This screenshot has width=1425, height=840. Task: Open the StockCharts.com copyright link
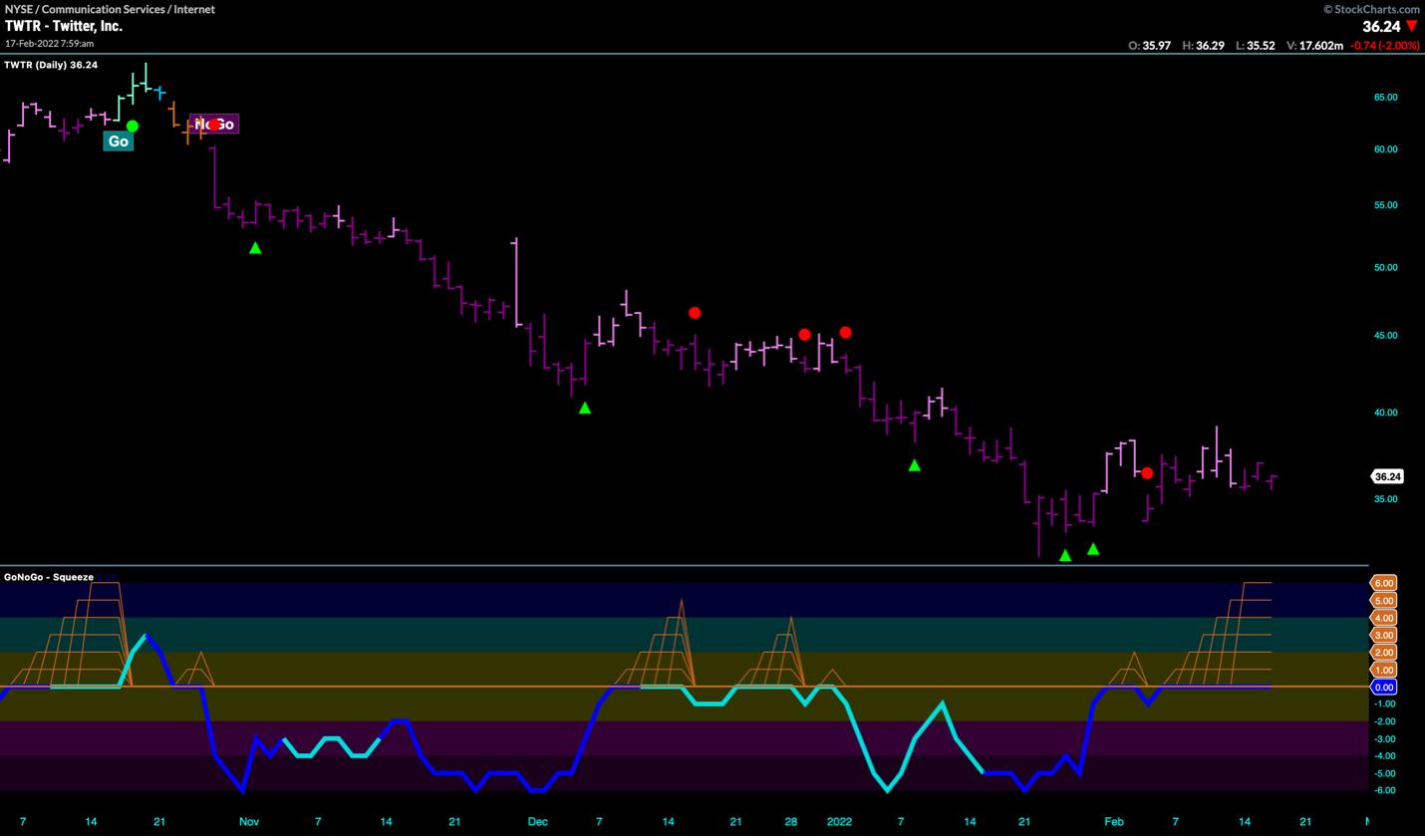tap(1371, 9)
